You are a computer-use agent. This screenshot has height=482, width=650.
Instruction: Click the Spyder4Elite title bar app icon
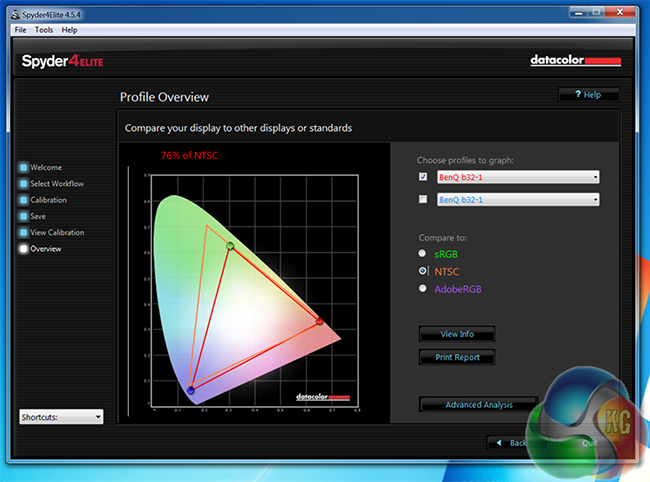point(10,15)
